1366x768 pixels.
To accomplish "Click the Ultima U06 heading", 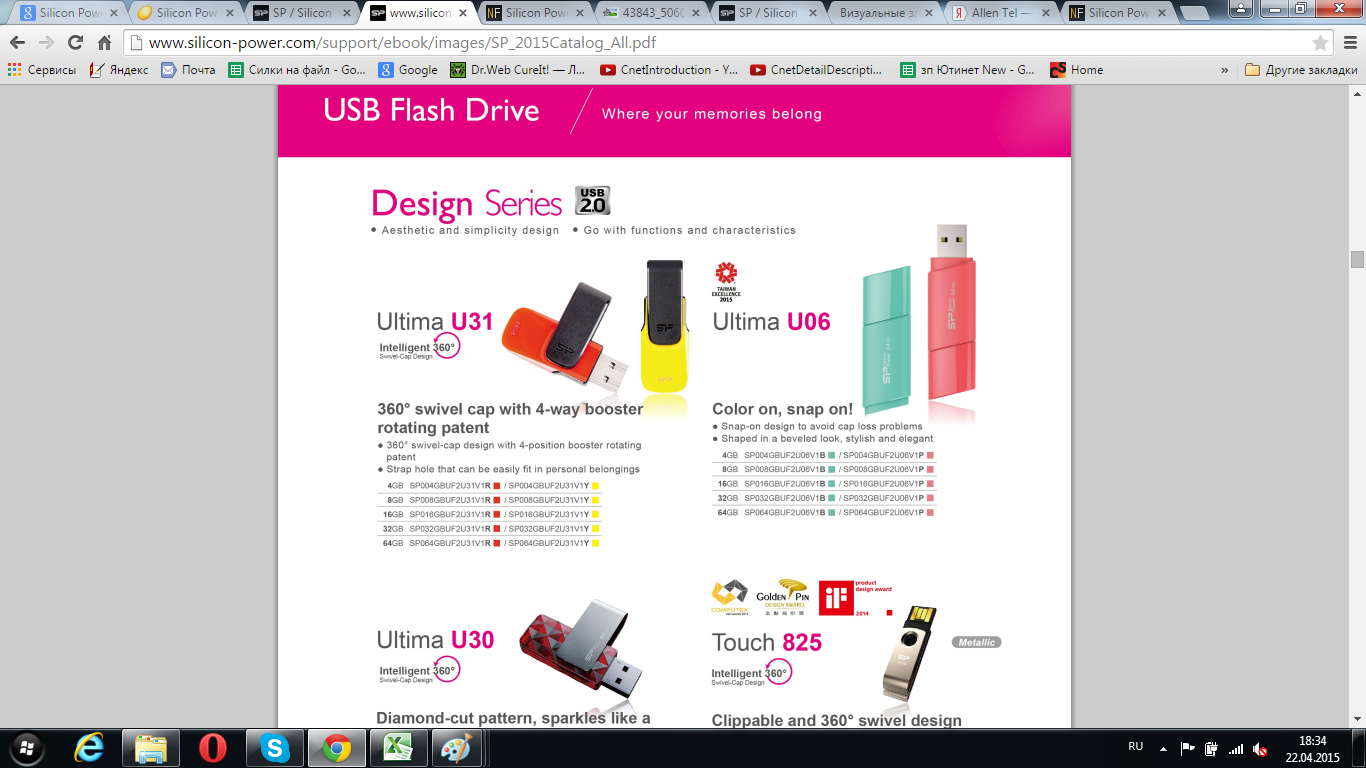I will [x=771, y=321].
